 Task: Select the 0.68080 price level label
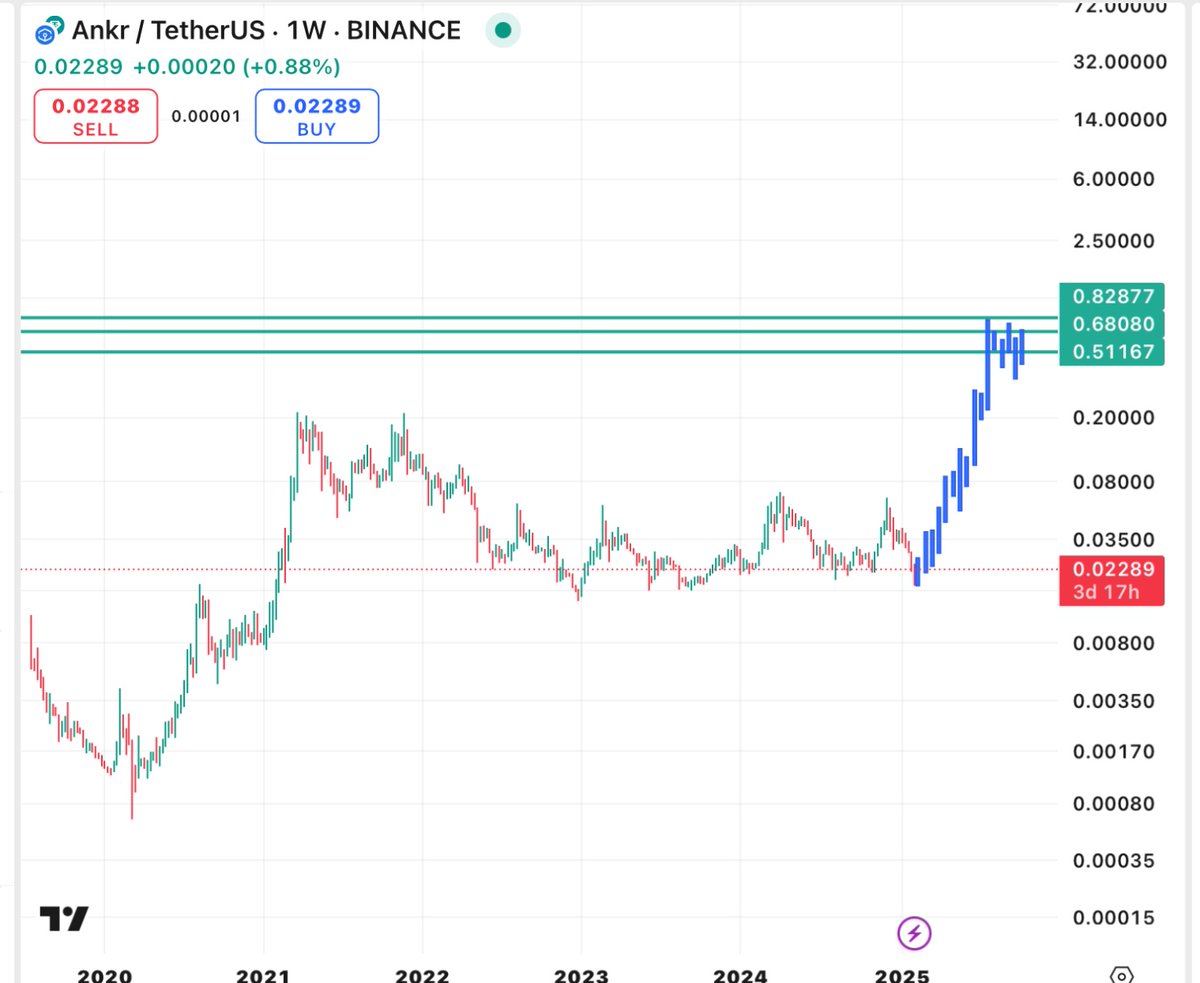coord(1113,324)
